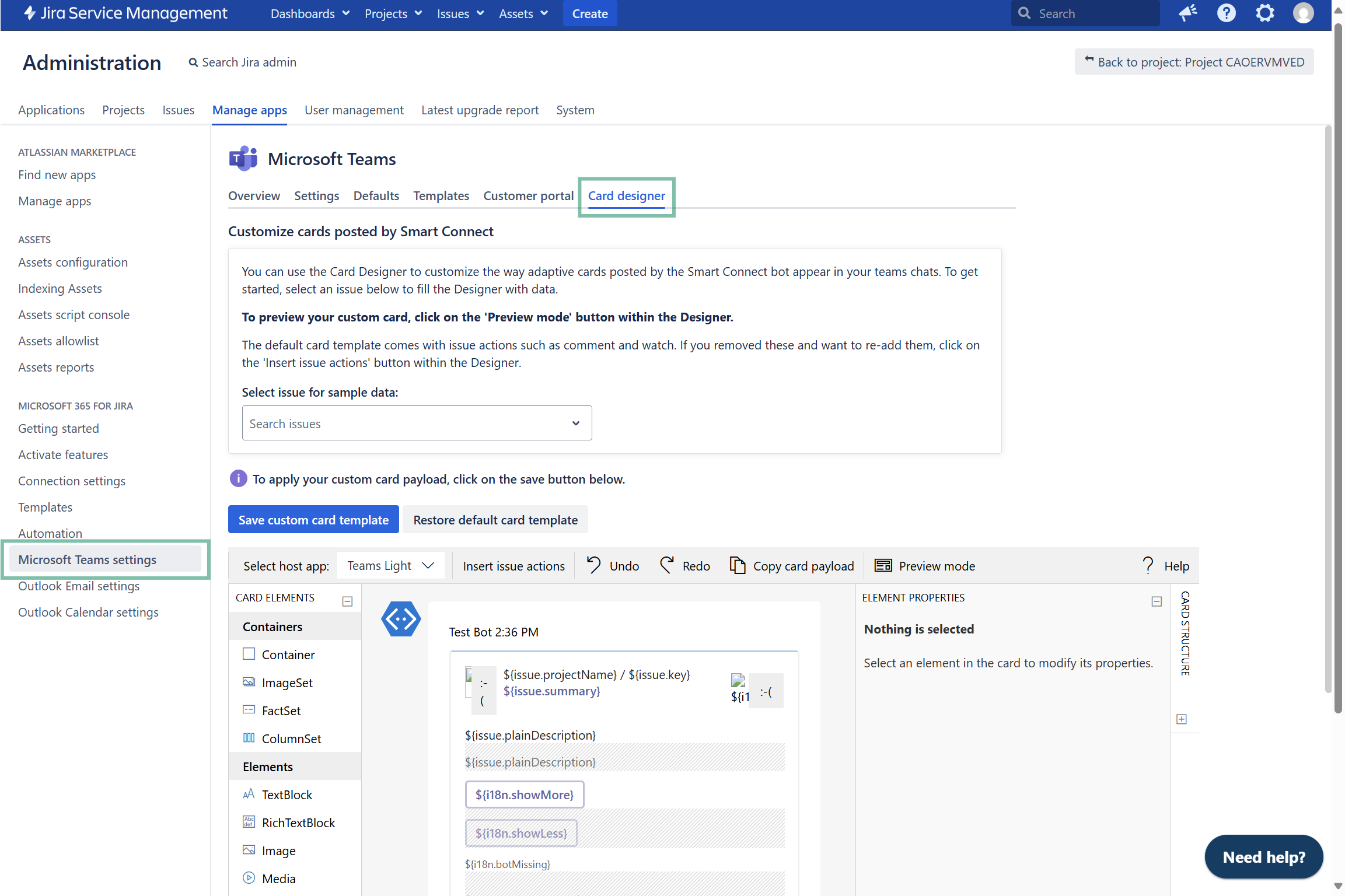Select the ColumnSet card element
This screenshot has height=896, width=1345.
291,738
